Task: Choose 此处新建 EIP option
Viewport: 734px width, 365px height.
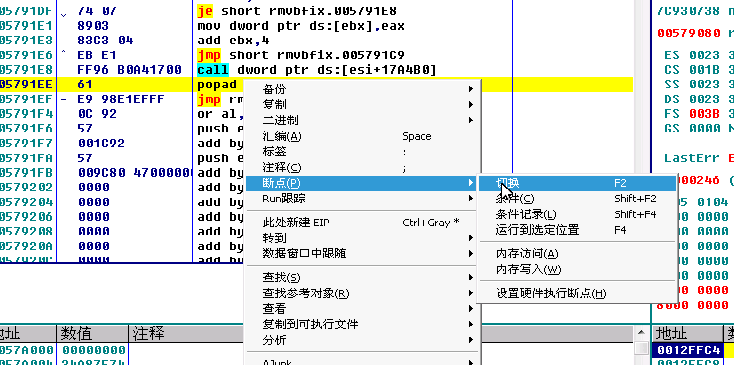Action: [363, 222]
